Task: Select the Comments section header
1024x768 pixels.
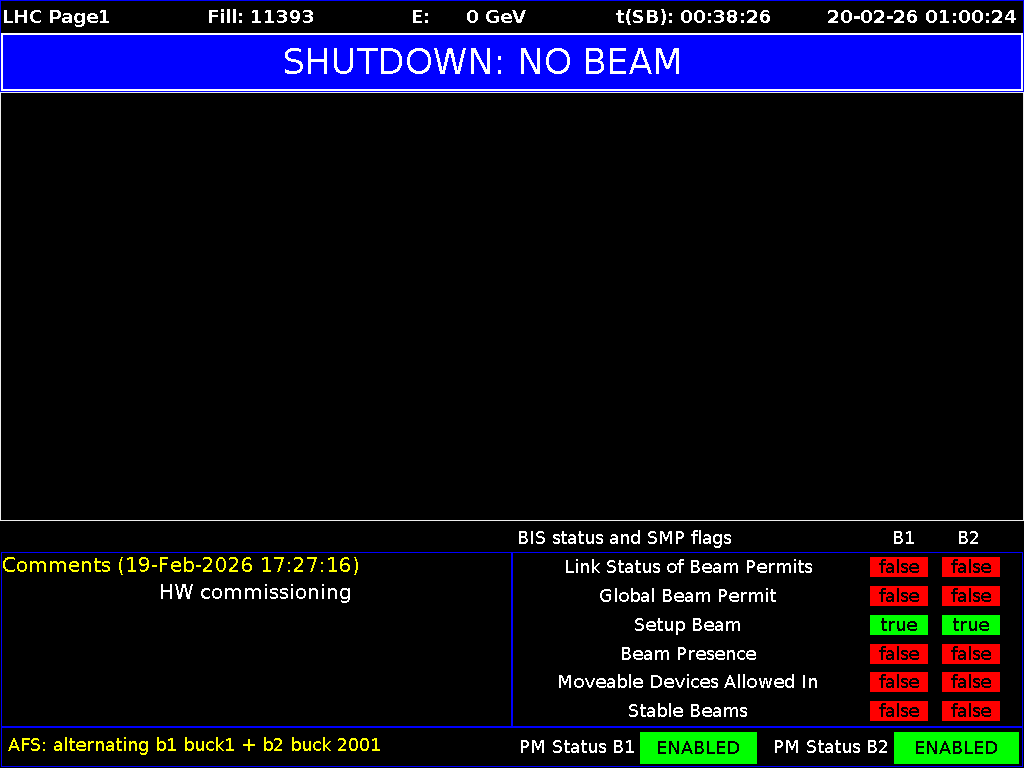Action: tap(181, 565)
